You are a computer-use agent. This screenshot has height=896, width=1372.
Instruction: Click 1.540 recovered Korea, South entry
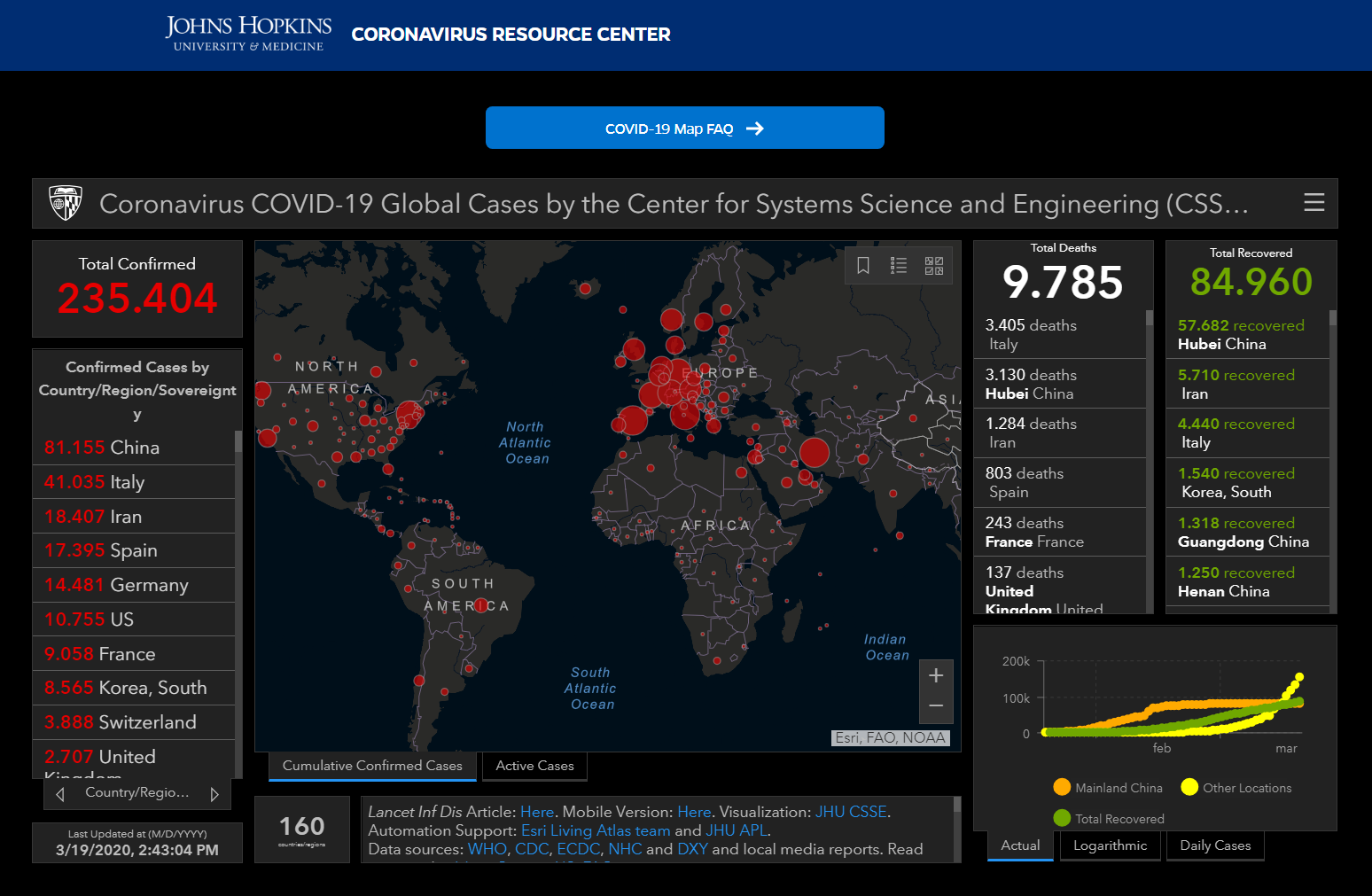1248,482
